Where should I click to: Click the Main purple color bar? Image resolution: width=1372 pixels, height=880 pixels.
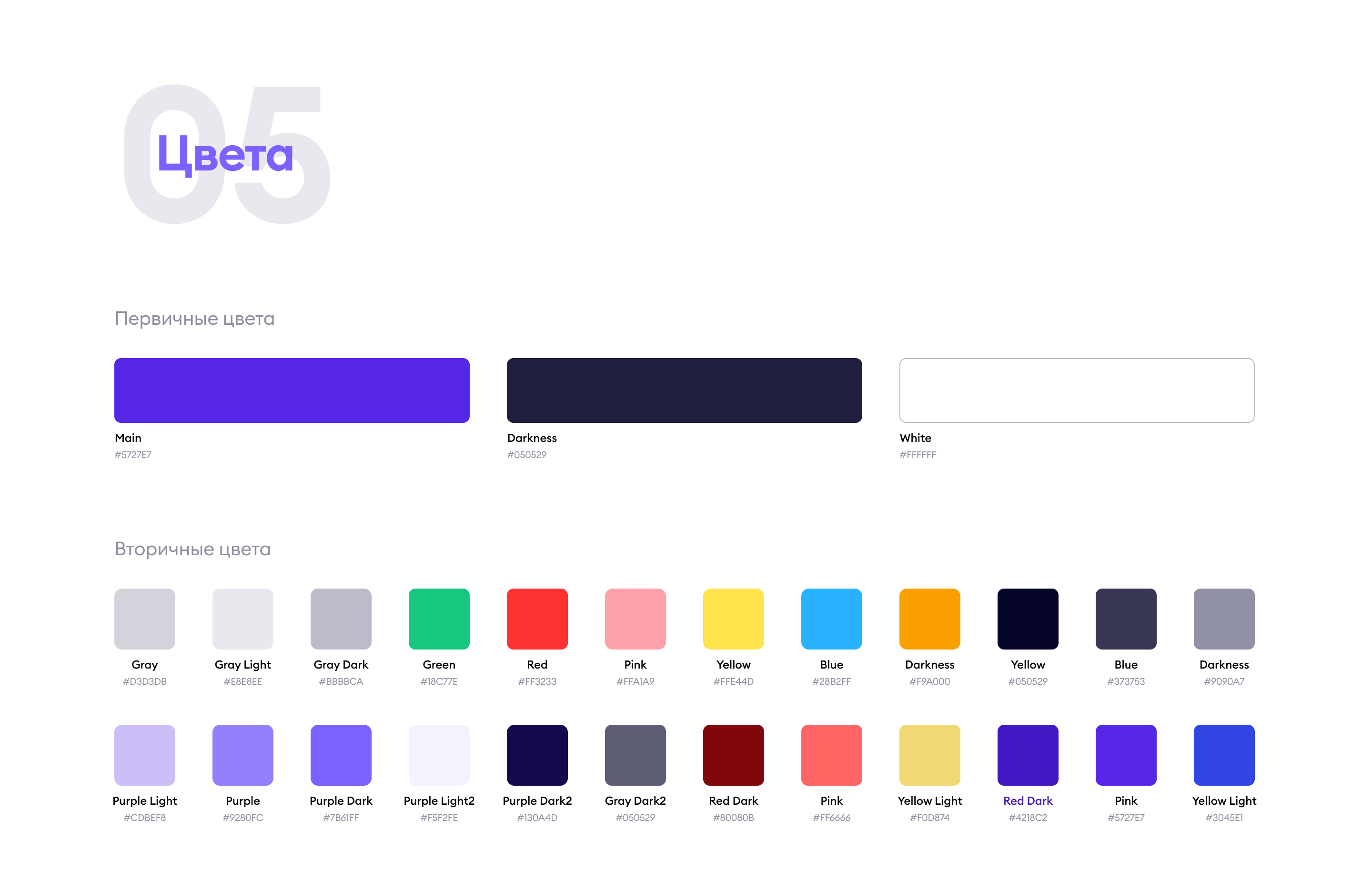coord(292,390)
